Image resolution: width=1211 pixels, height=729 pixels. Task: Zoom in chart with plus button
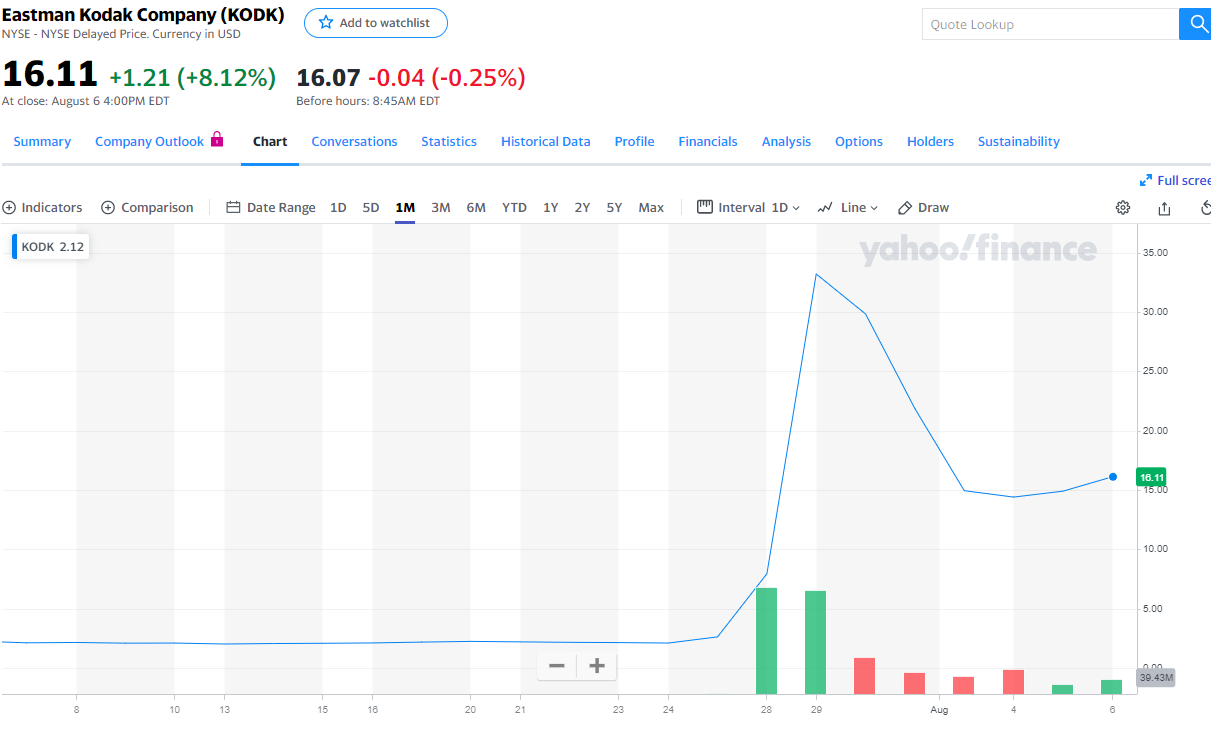tap(597, 666)
